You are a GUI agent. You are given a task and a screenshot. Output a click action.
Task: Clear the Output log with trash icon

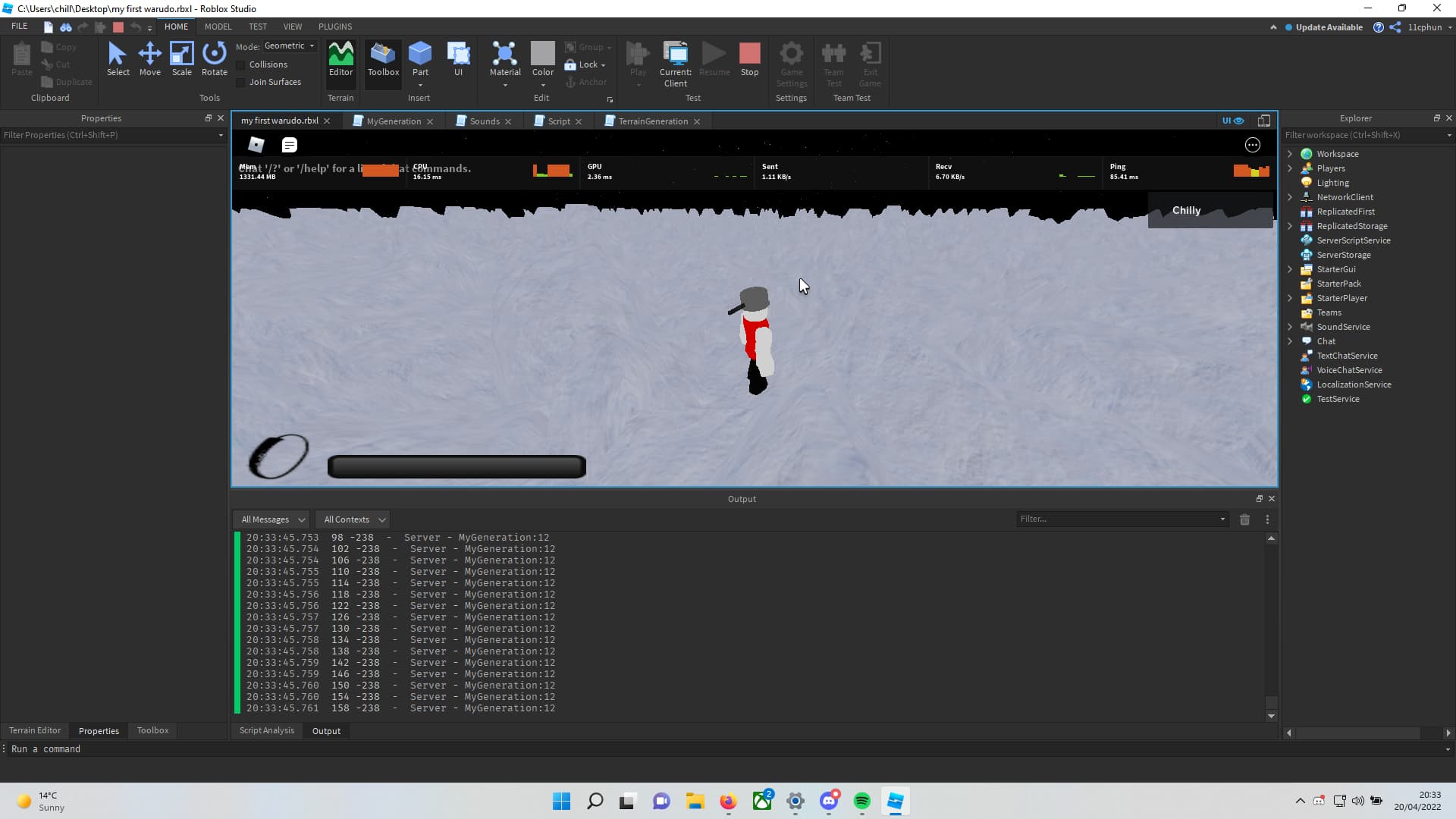pos(1244,519)
